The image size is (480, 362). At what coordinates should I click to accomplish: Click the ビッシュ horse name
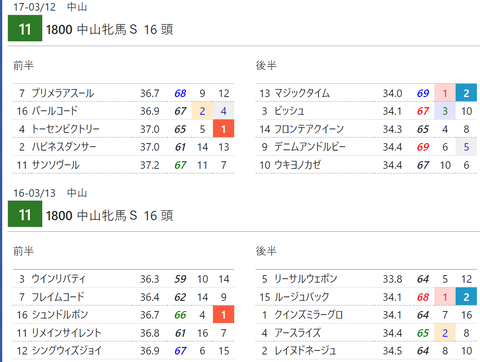click(x=289, y=111)
